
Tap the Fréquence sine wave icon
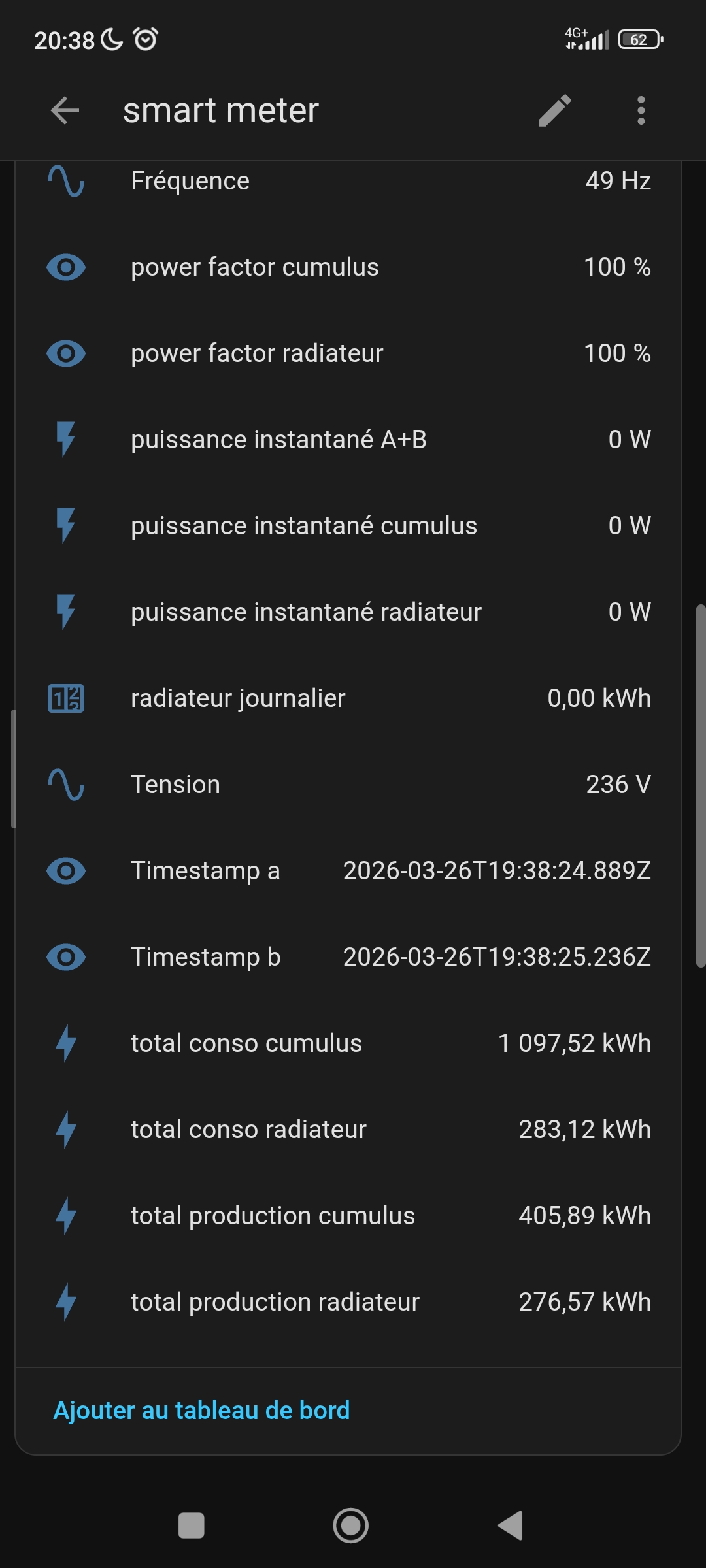point(66,181)
